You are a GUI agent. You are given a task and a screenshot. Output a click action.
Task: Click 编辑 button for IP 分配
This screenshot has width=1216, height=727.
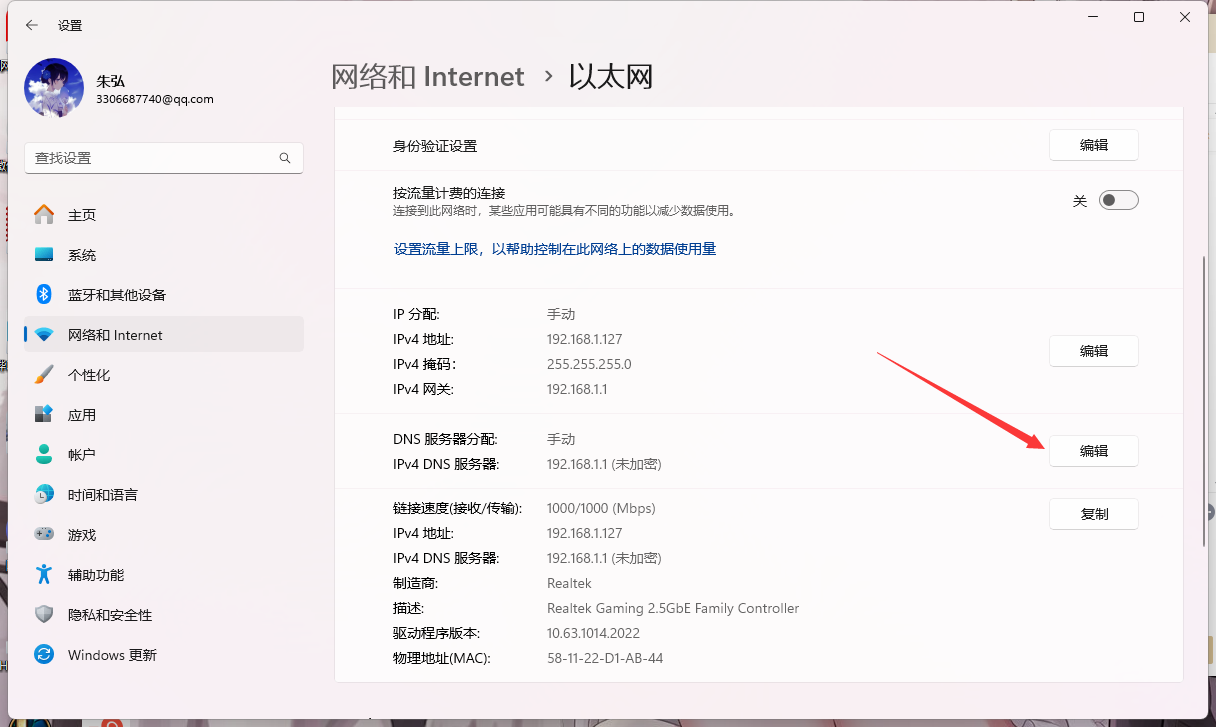1093,351
